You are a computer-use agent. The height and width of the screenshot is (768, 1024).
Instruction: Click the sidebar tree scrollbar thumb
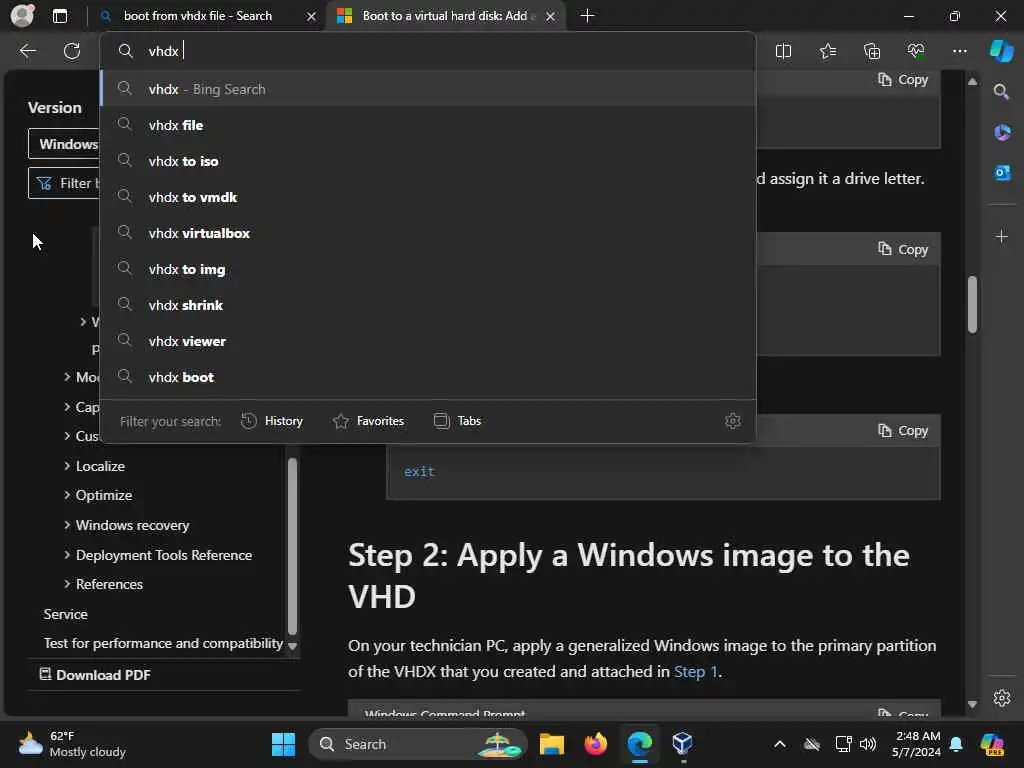pos(292,546)
